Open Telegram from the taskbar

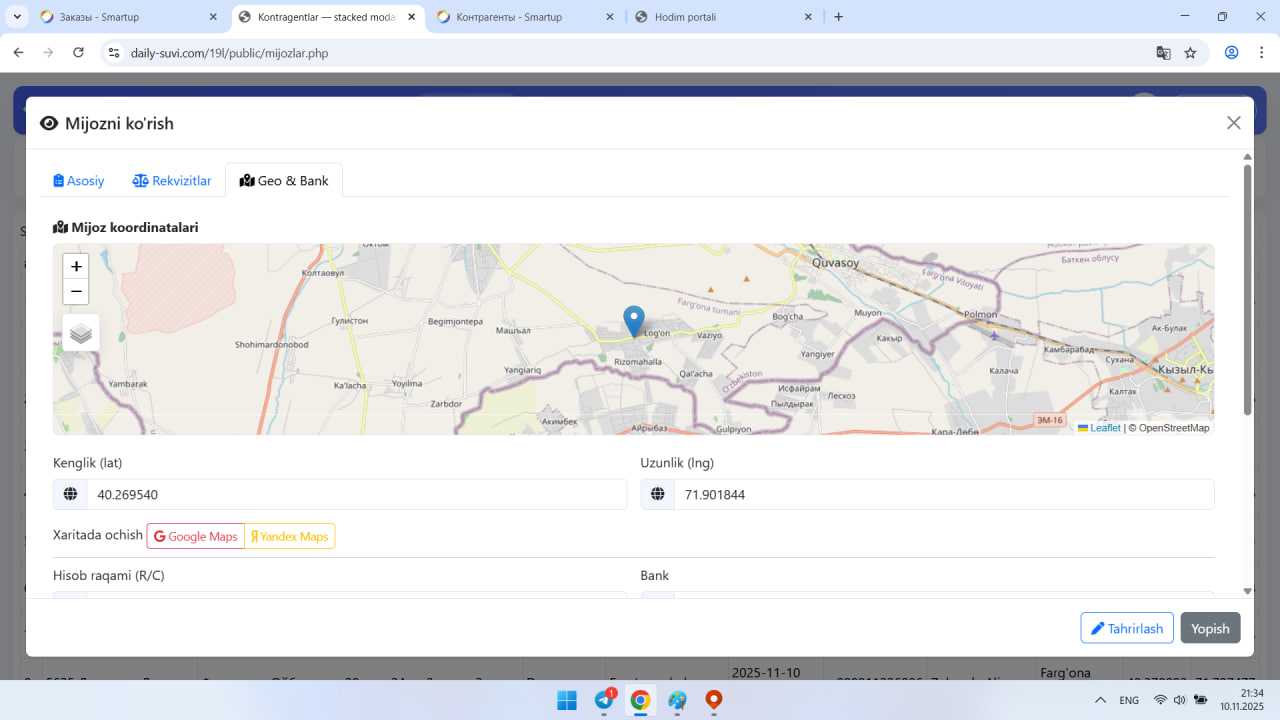(604, 700)
